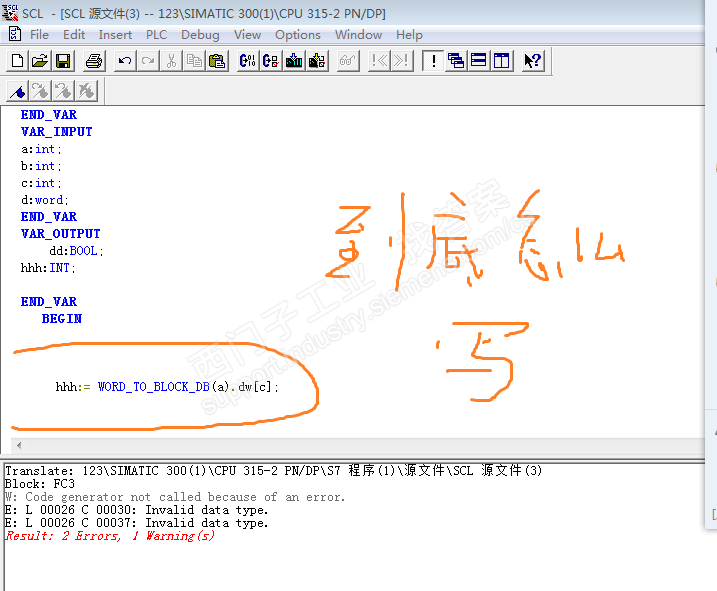Open the PLC menu

[156, 35]
